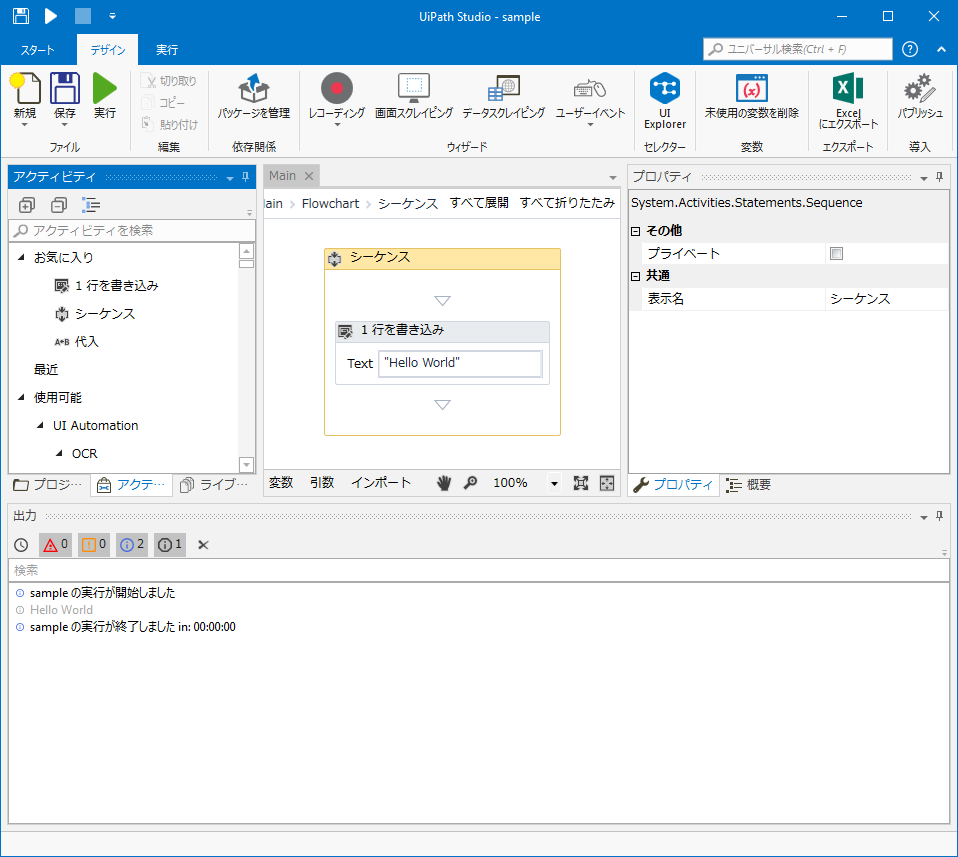Click the stop square icon in title bar
Image resolution: width=958 pixels, height=857 pixels.
[83, 16]
